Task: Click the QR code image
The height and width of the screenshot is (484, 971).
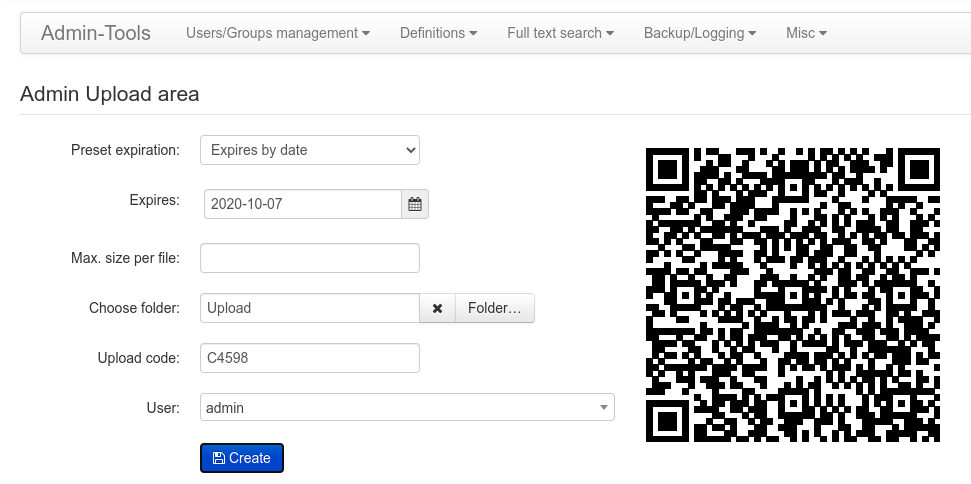Action: tap(793, 295)
